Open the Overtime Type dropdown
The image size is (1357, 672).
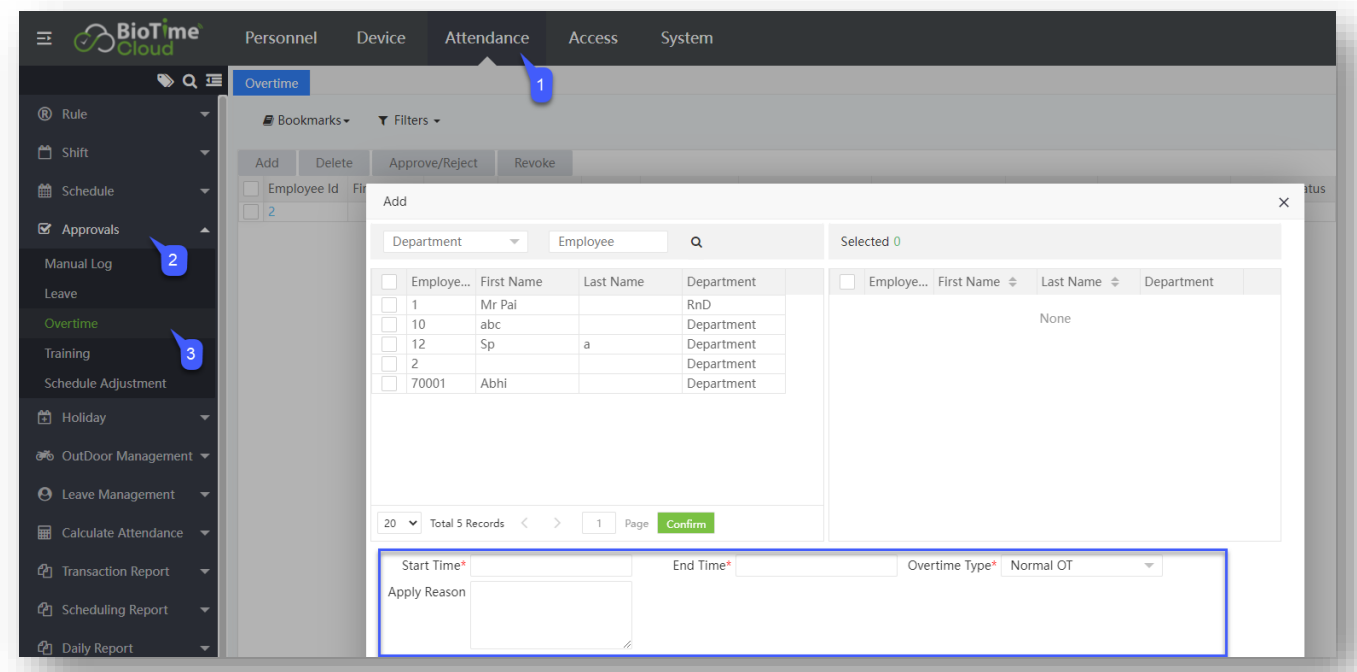[1080, 566]
